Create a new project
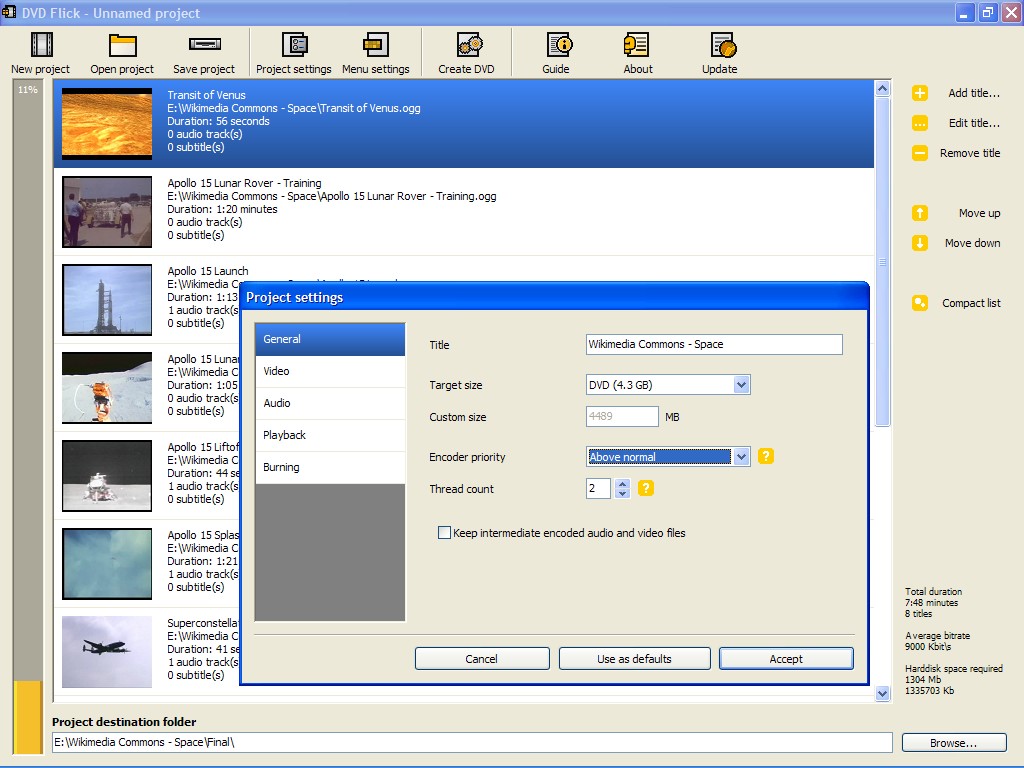The height and width of the screenshot is (768, 1024). coord(40,50)
